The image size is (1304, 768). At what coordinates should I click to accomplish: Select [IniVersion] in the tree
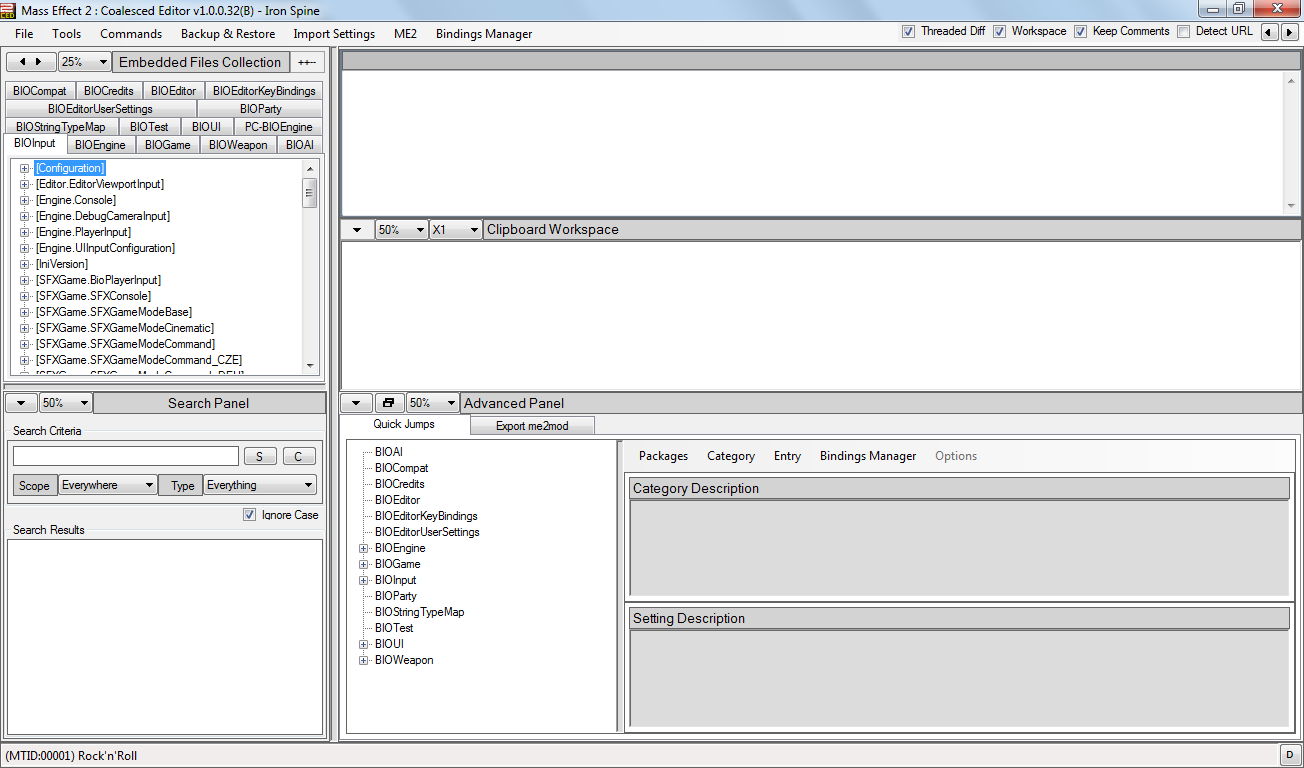[x=62, y=264]
